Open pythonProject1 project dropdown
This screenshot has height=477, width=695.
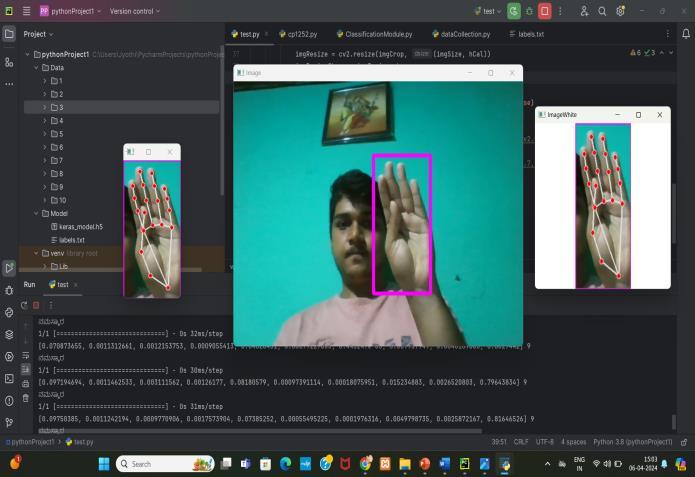(x=71, y=11)
